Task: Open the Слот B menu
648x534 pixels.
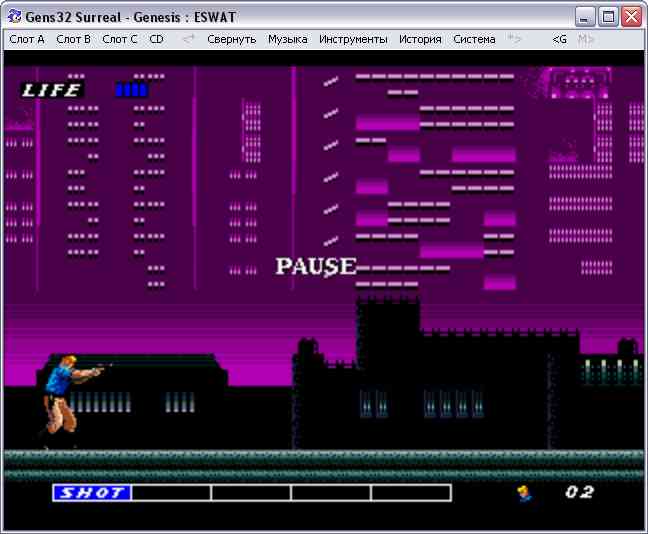Action: point(73,40)
